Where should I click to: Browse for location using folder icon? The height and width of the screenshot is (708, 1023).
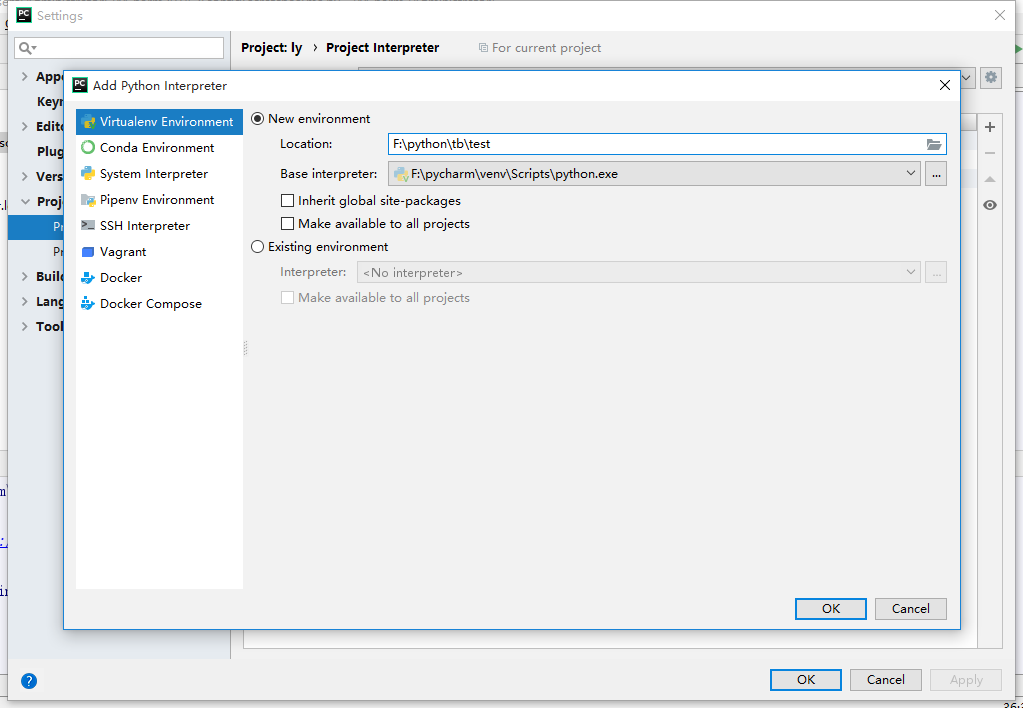[x=934, y=144]
